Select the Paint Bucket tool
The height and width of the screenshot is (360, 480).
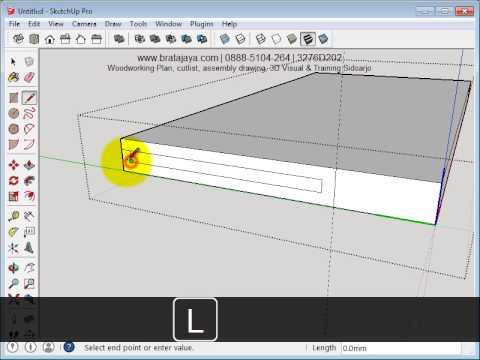click(13, 77)
